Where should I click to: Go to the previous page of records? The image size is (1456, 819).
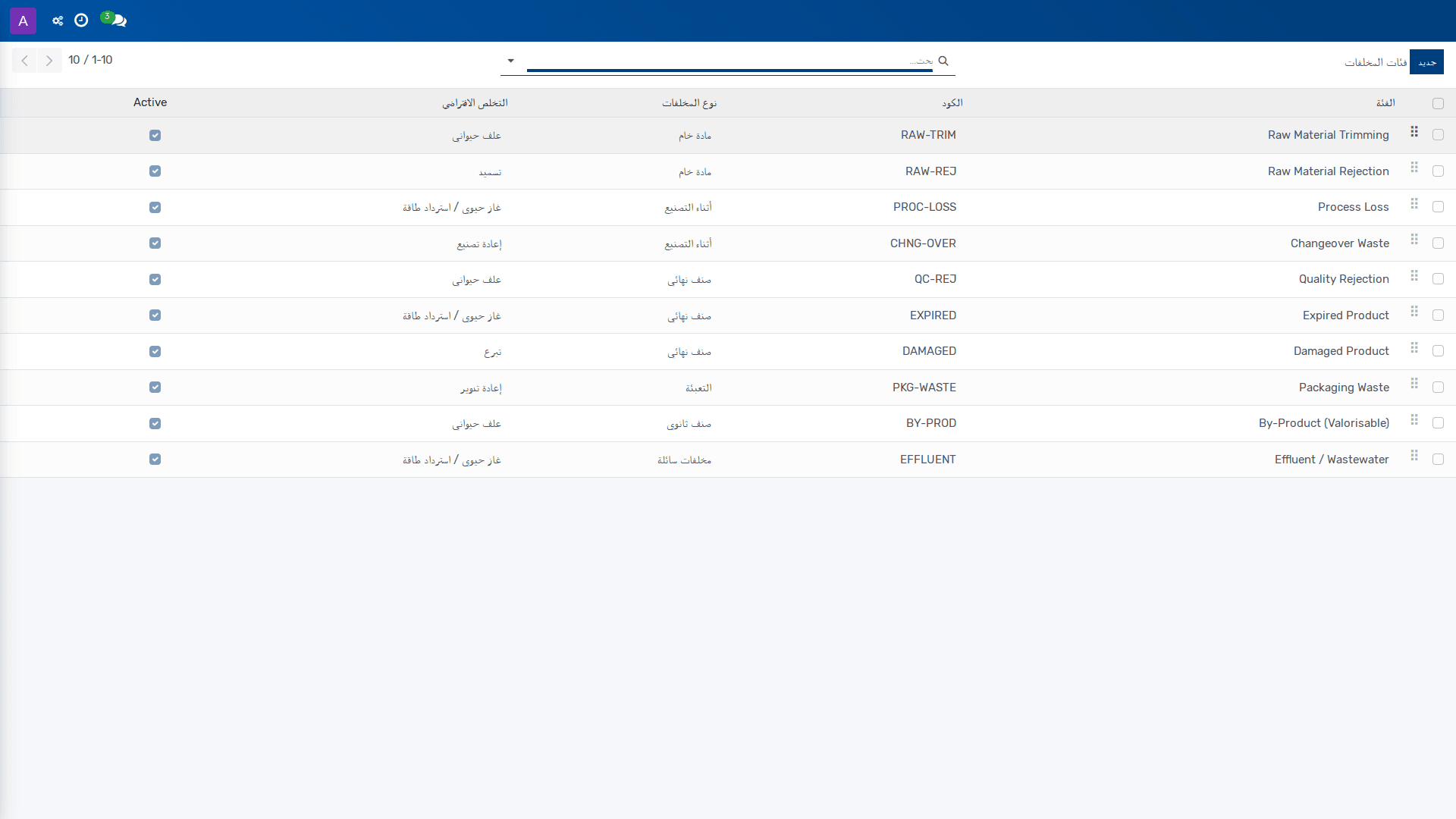(24, 61)
